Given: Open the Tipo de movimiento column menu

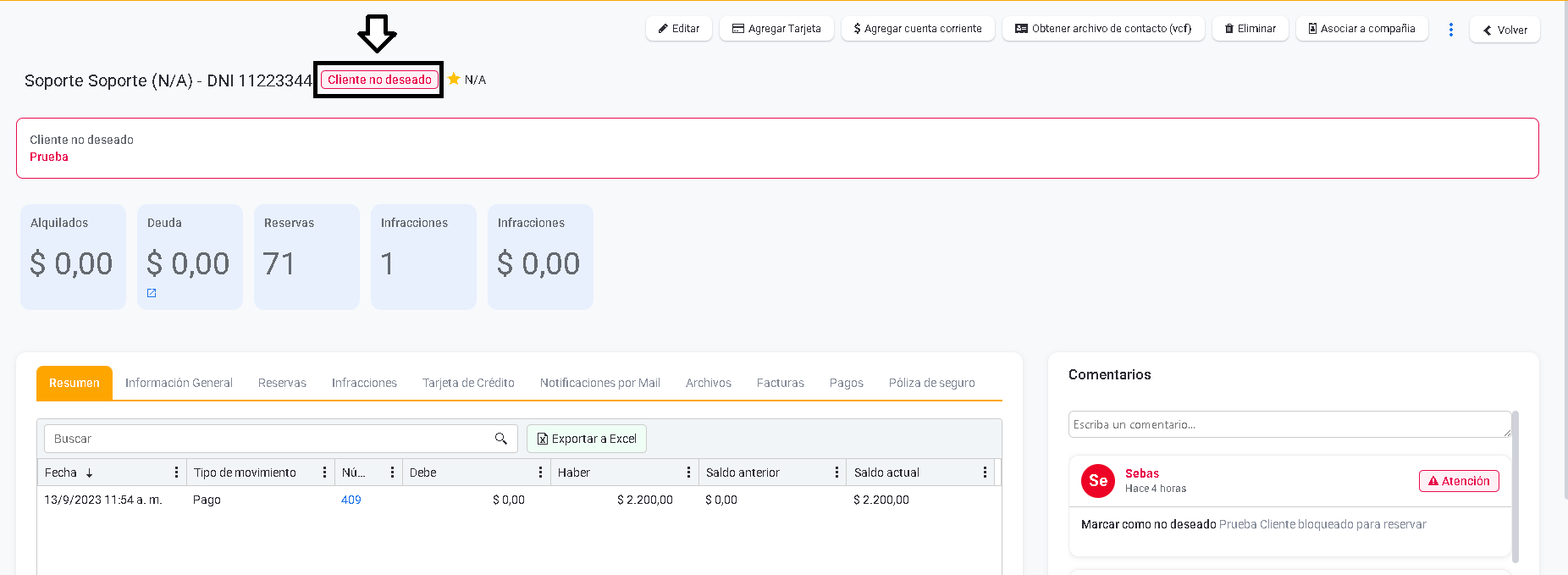Looking at the screenshot, I should point(324,473).
